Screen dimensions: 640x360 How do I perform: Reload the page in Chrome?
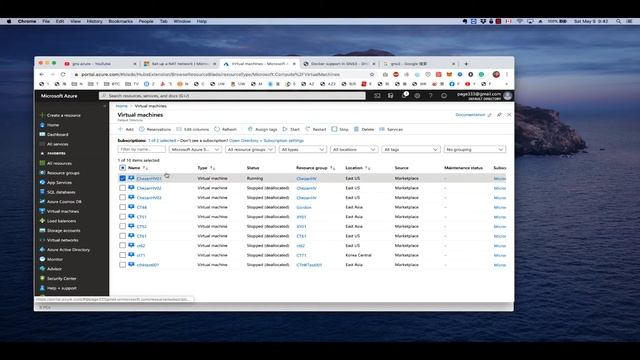(63, 74)
